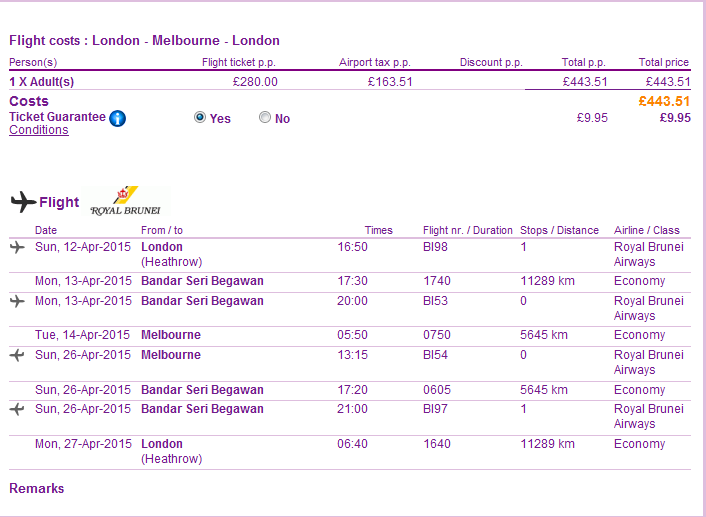Image resolution: width=706 pixels, height=517 pixels.
Task: Click flight number BI97
Action: (x=435, y=409)
